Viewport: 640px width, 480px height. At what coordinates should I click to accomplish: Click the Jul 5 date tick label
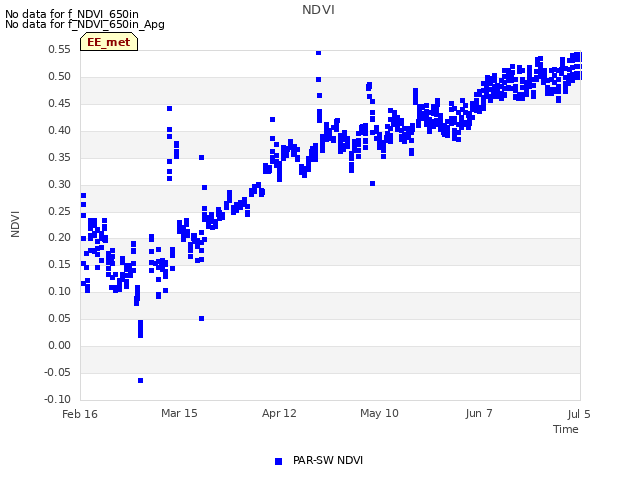pos(579,414)
